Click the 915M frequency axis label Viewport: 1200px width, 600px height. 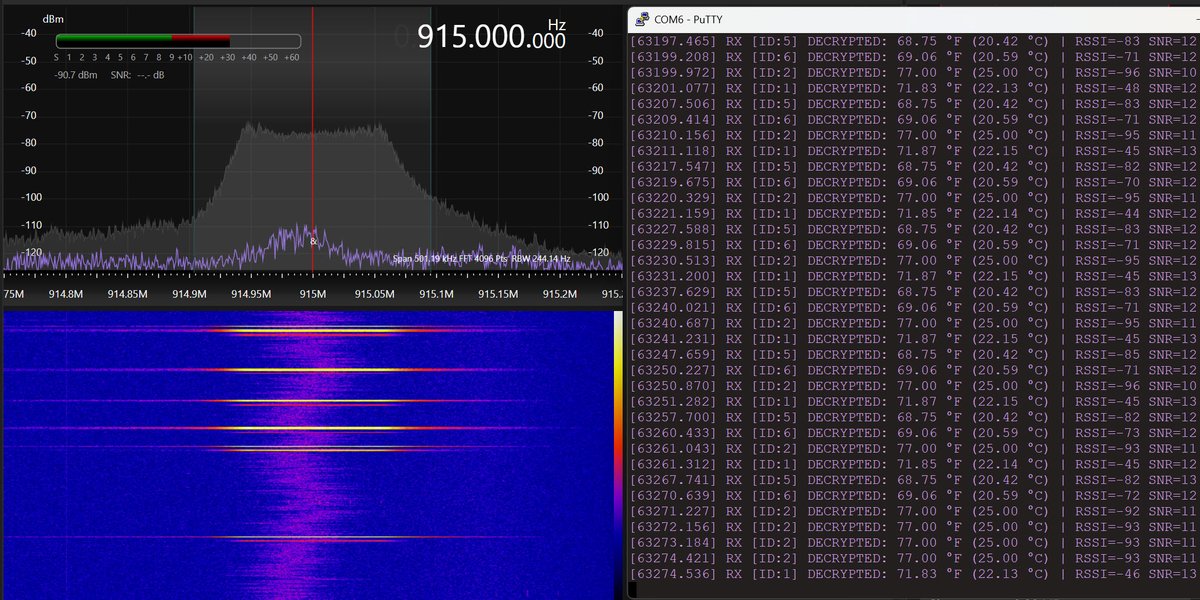313,294
